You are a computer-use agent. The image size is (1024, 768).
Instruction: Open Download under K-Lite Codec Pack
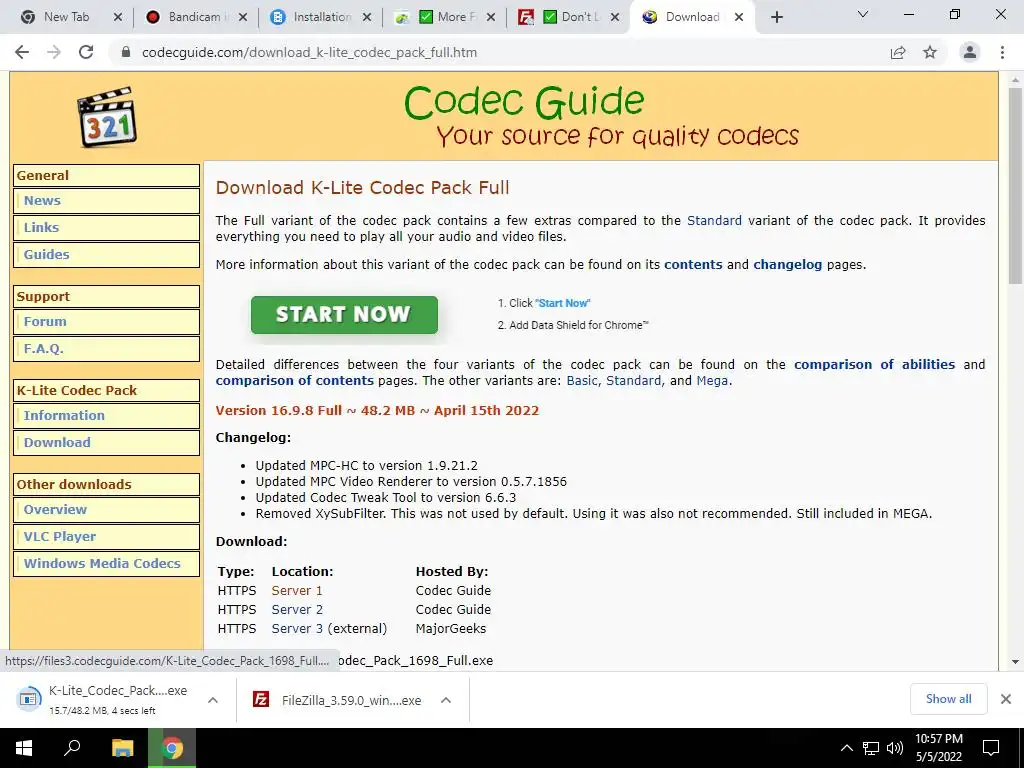(106, 443)
